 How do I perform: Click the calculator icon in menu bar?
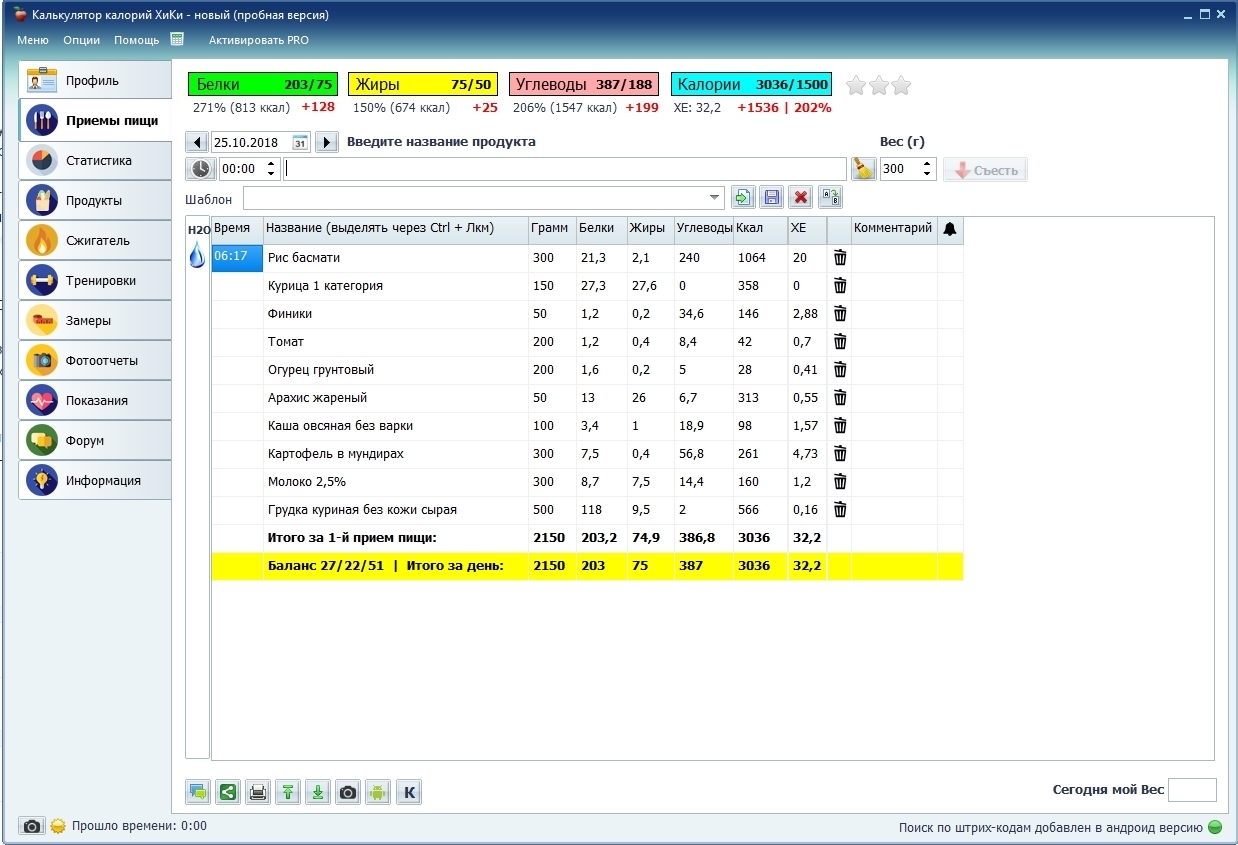[177, 40]
